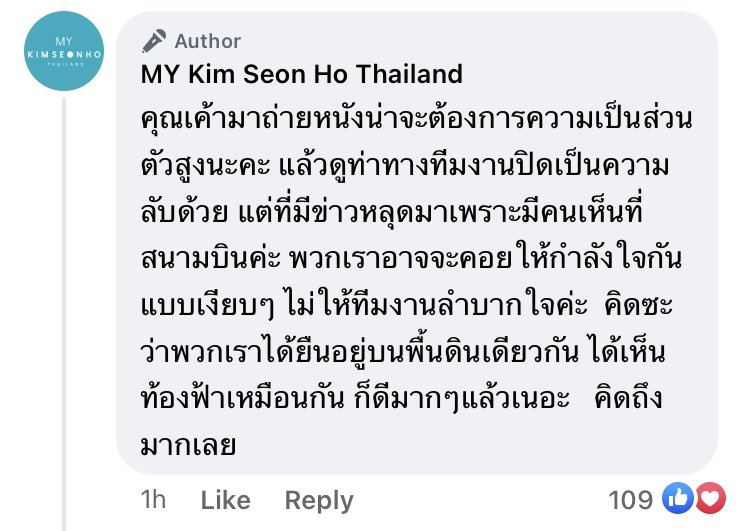750x531 pixels.
Task: Click the vertical thread line below the avatar
Action: point(64,300)
